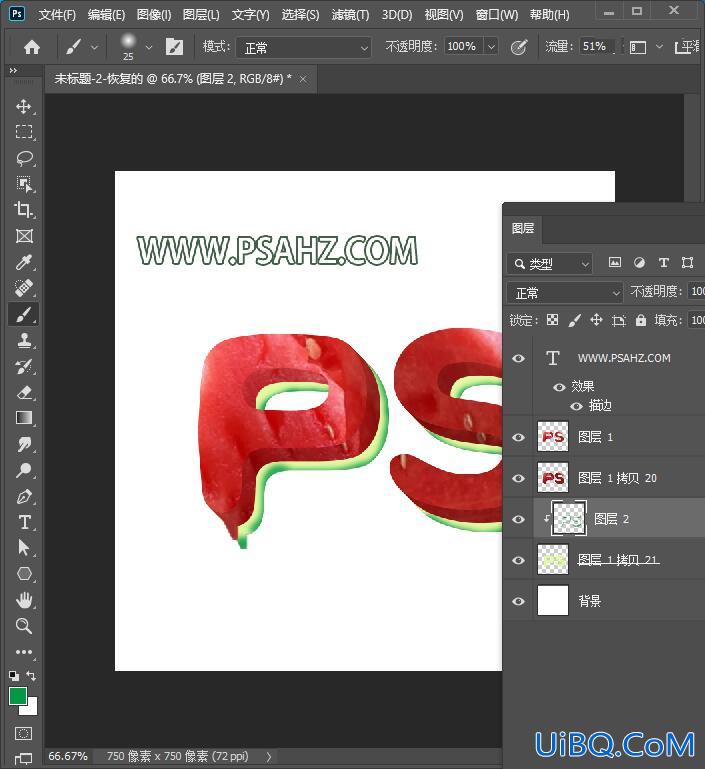This screenshot has height=769, width=705.
Task: Open the 滤镜(T) menu
Action: point(350,15)
